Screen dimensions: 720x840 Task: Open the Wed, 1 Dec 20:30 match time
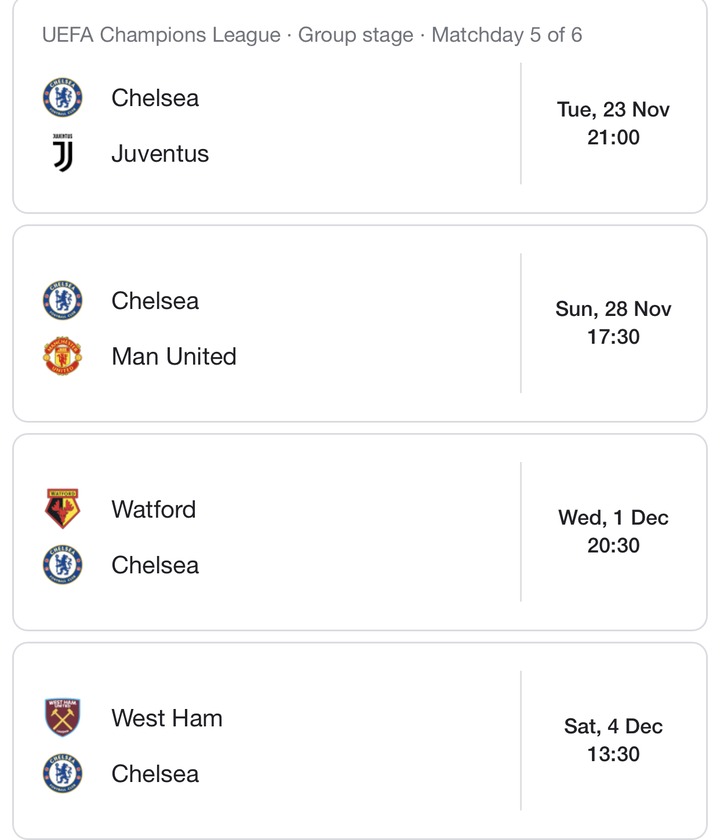point(613,531)
